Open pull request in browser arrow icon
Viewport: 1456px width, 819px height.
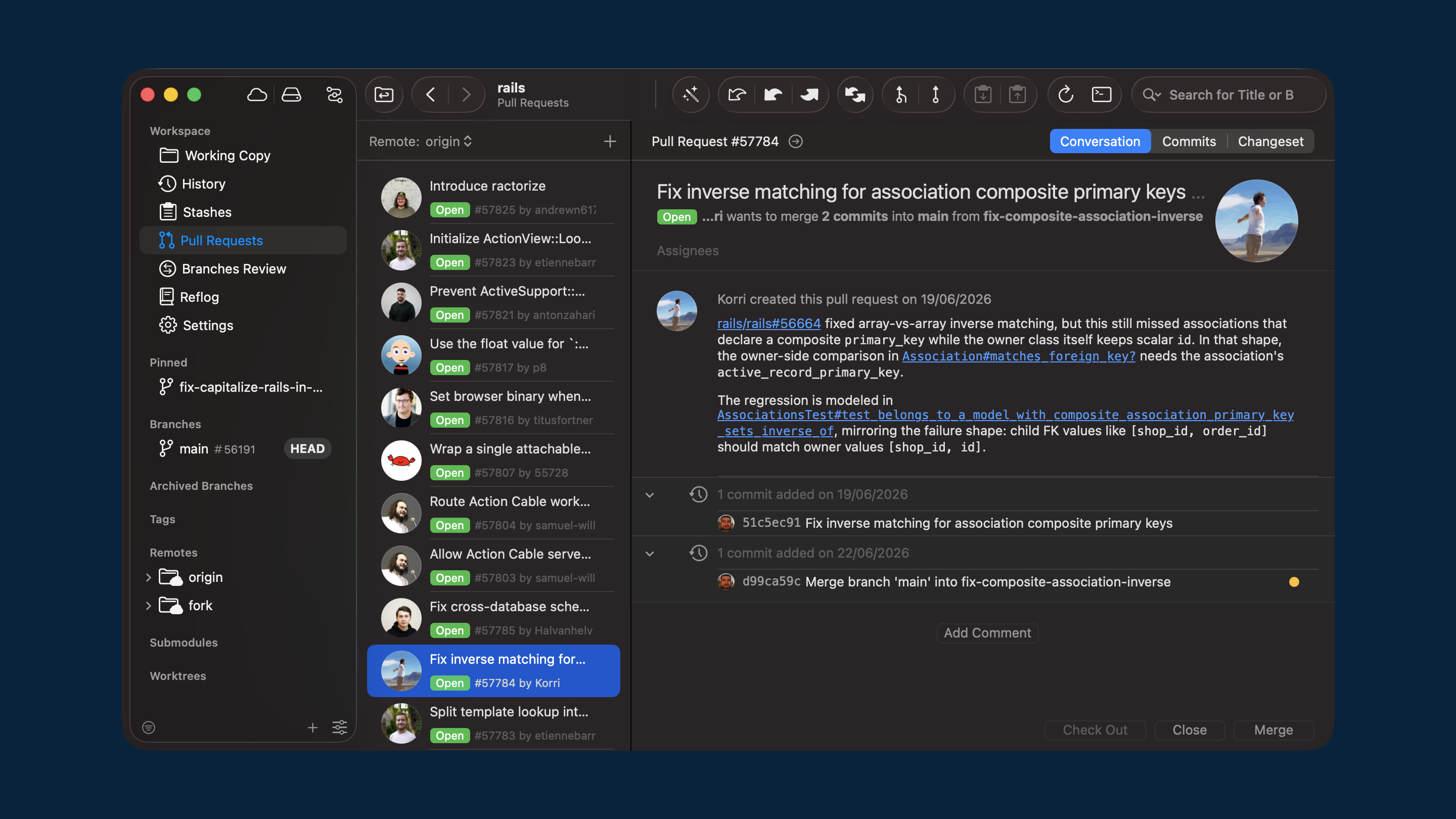[796, 142]
